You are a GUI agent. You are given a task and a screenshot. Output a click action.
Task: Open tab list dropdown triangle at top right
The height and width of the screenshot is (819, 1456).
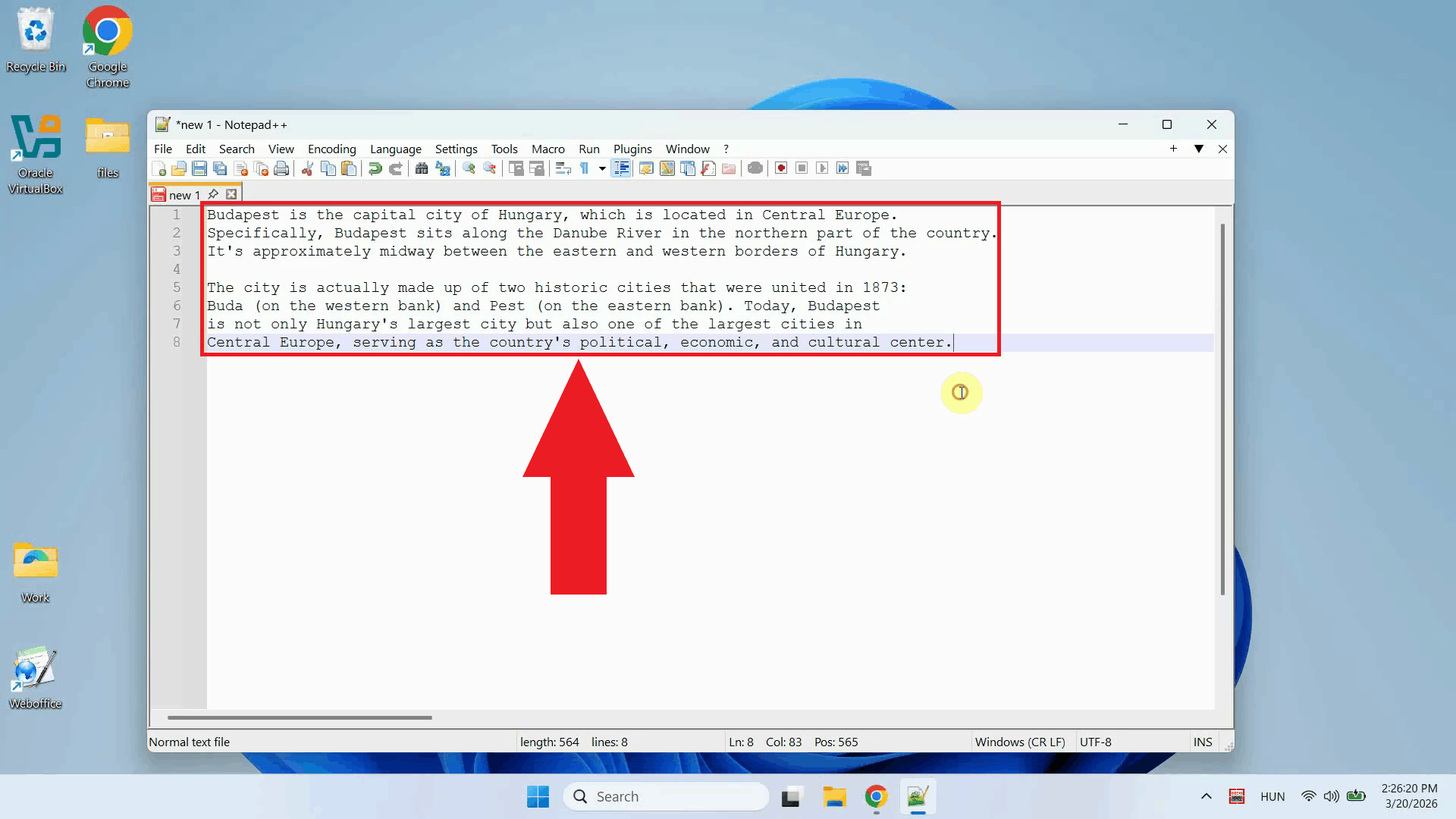click(1199, 149)
